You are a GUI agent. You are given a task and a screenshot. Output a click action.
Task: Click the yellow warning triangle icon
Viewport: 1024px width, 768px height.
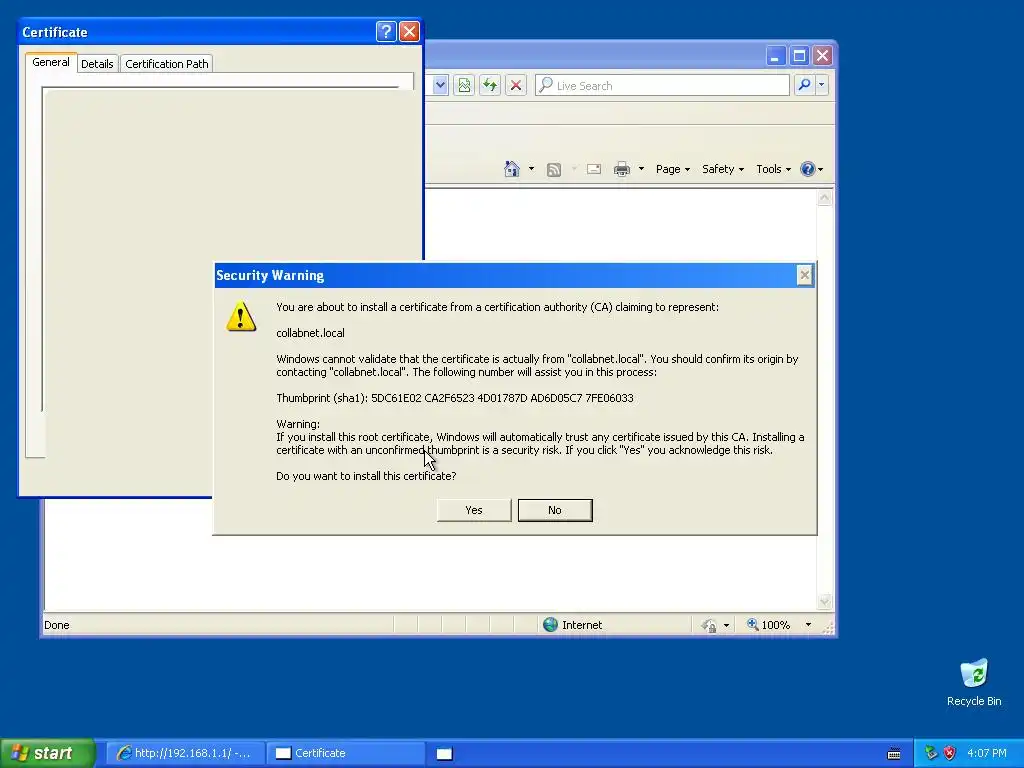241,316
